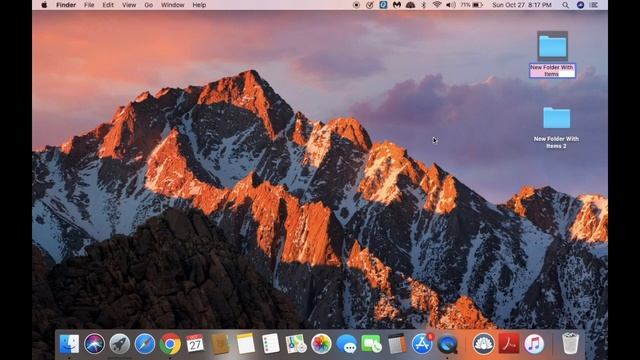Click the screen recording status icon

click(356, 5)
